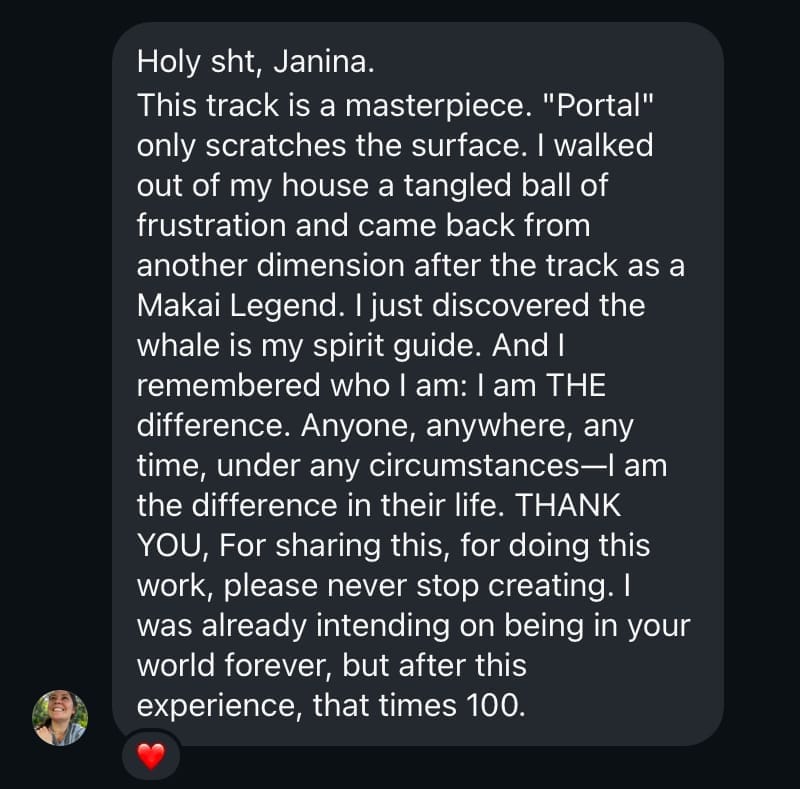Click the quoted word "Portal"
Image resolution: width=800 pixels, height=789 pixels.
tap(604, 105)
